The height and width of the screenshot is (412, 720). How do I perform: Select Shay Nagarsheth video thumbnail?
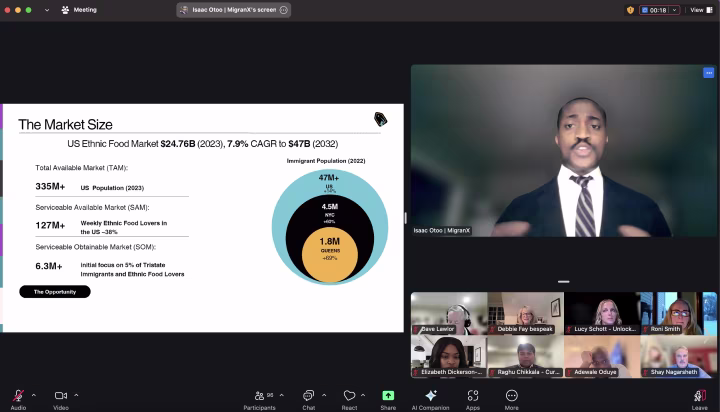coord(679,356)
